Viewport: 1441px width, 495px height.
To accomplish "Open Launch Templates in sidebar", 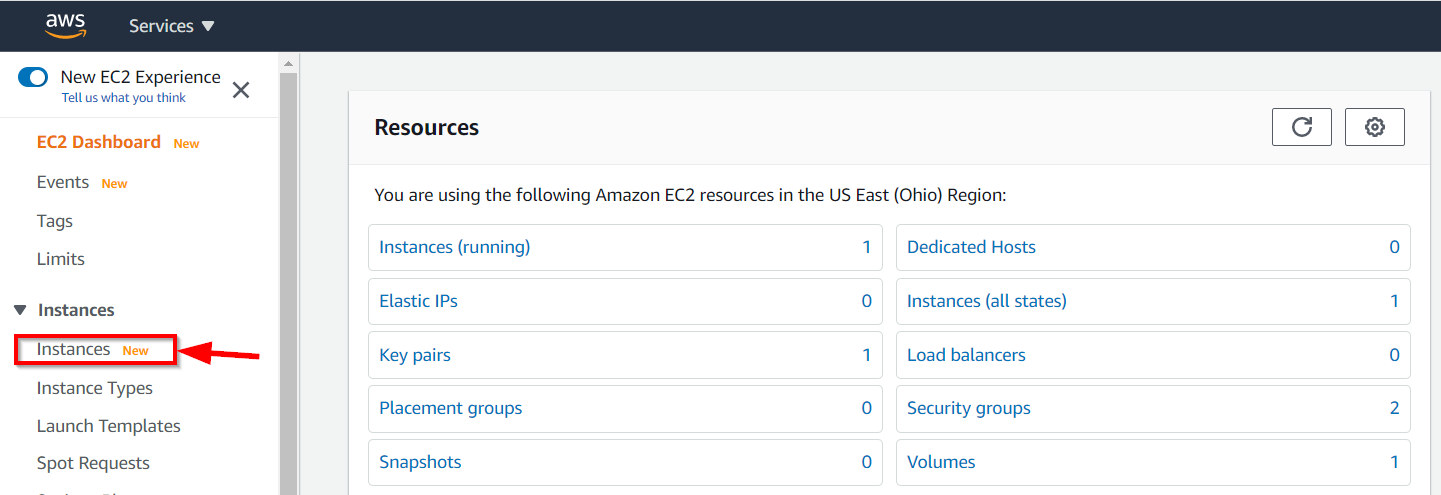I will (109, 426).
